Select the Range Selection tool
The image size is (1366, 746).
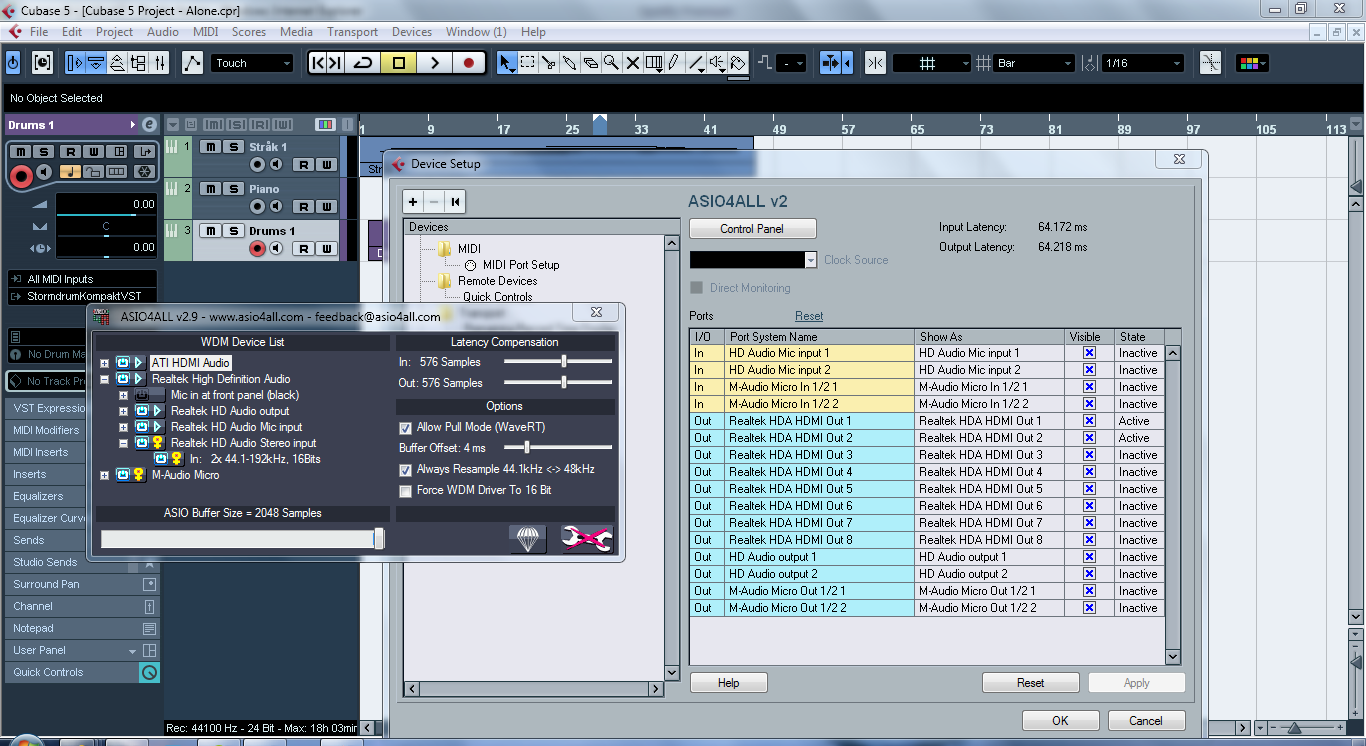pyautogui.click(x=528, y=63)
